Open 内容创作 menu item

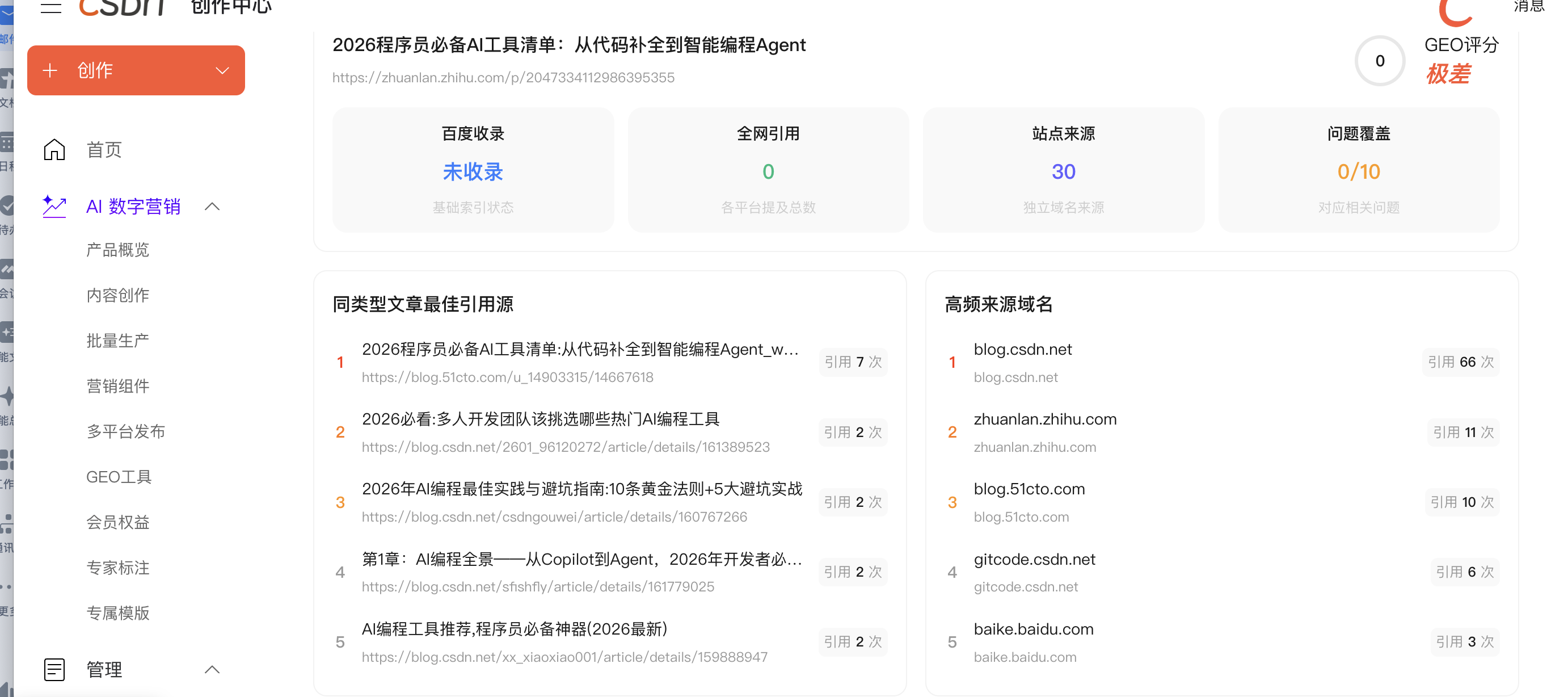118,295
